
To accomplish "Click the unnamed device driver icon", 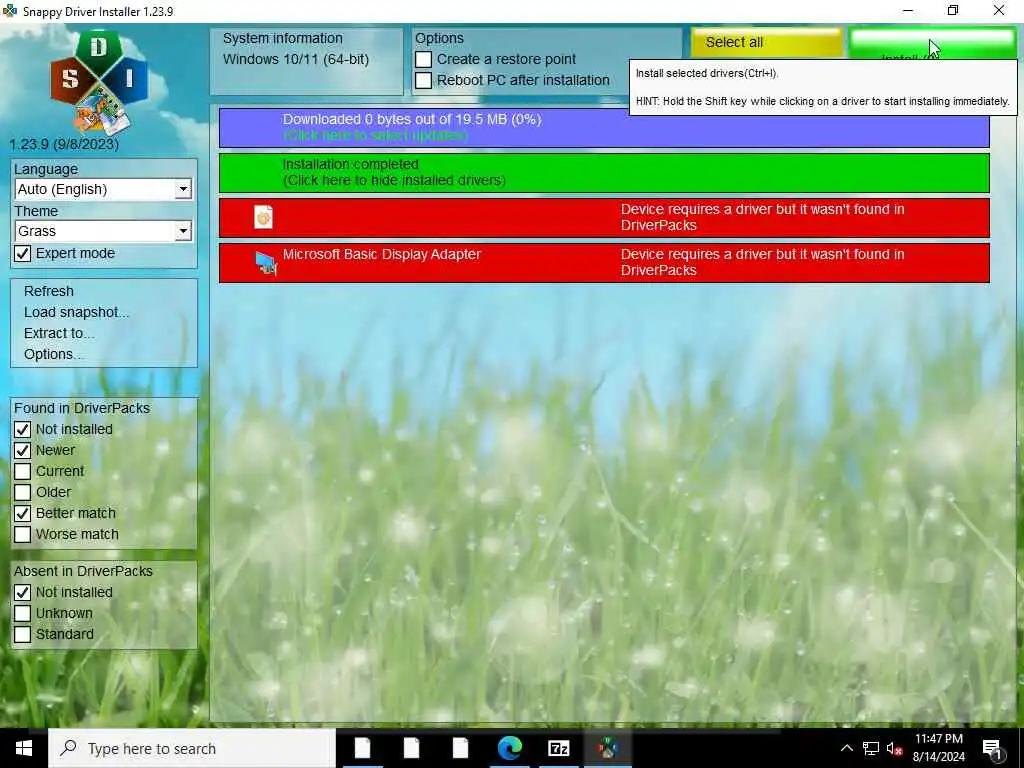I will [x=263, y=217].
